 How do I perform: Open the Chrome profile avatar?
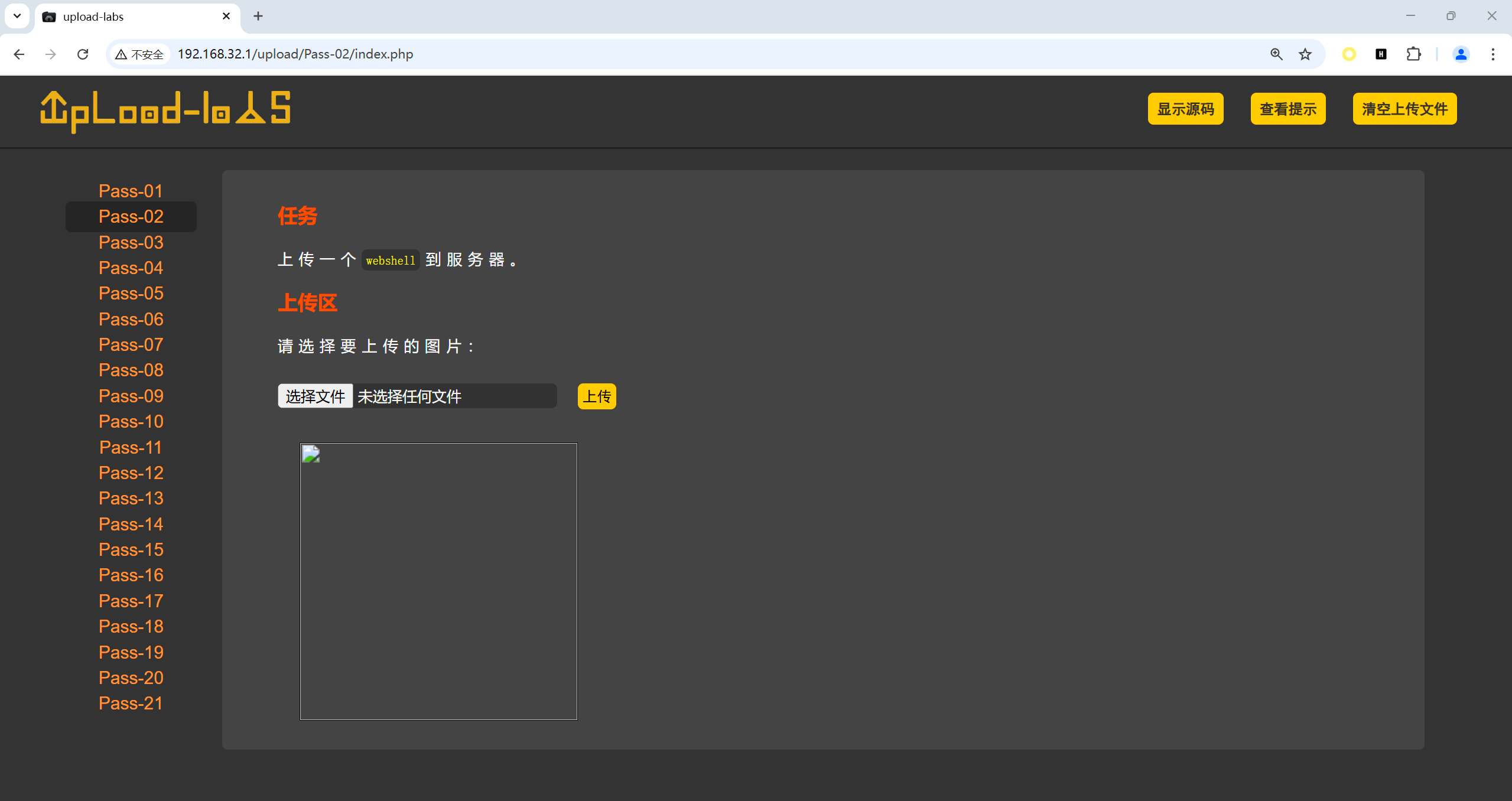[1461, 54]
